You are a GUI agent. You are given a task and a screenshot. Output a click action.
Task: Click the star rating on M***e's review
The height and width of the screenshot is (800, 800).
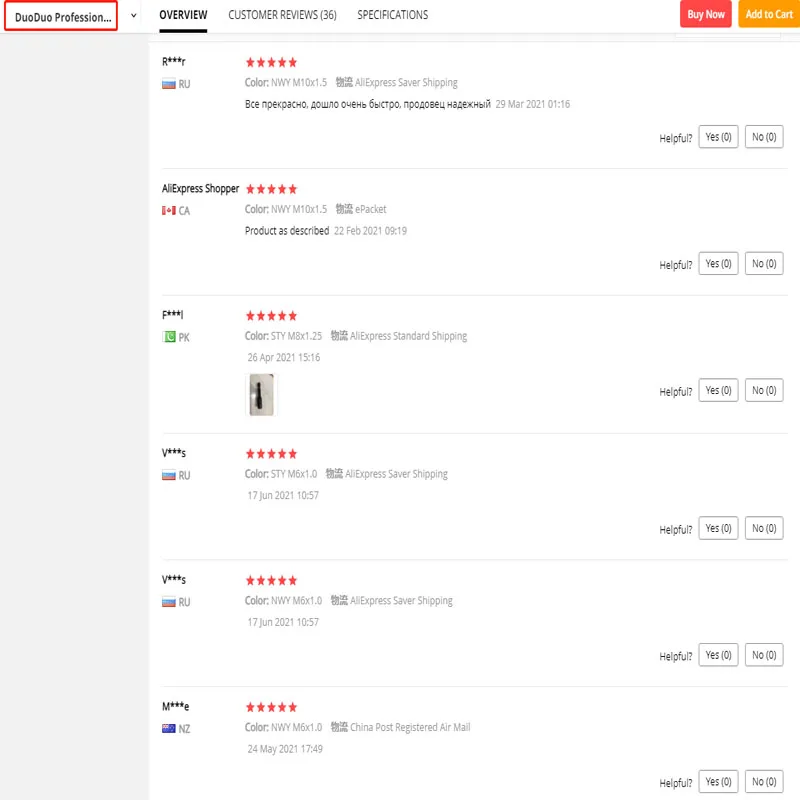(x=271, y=707)
